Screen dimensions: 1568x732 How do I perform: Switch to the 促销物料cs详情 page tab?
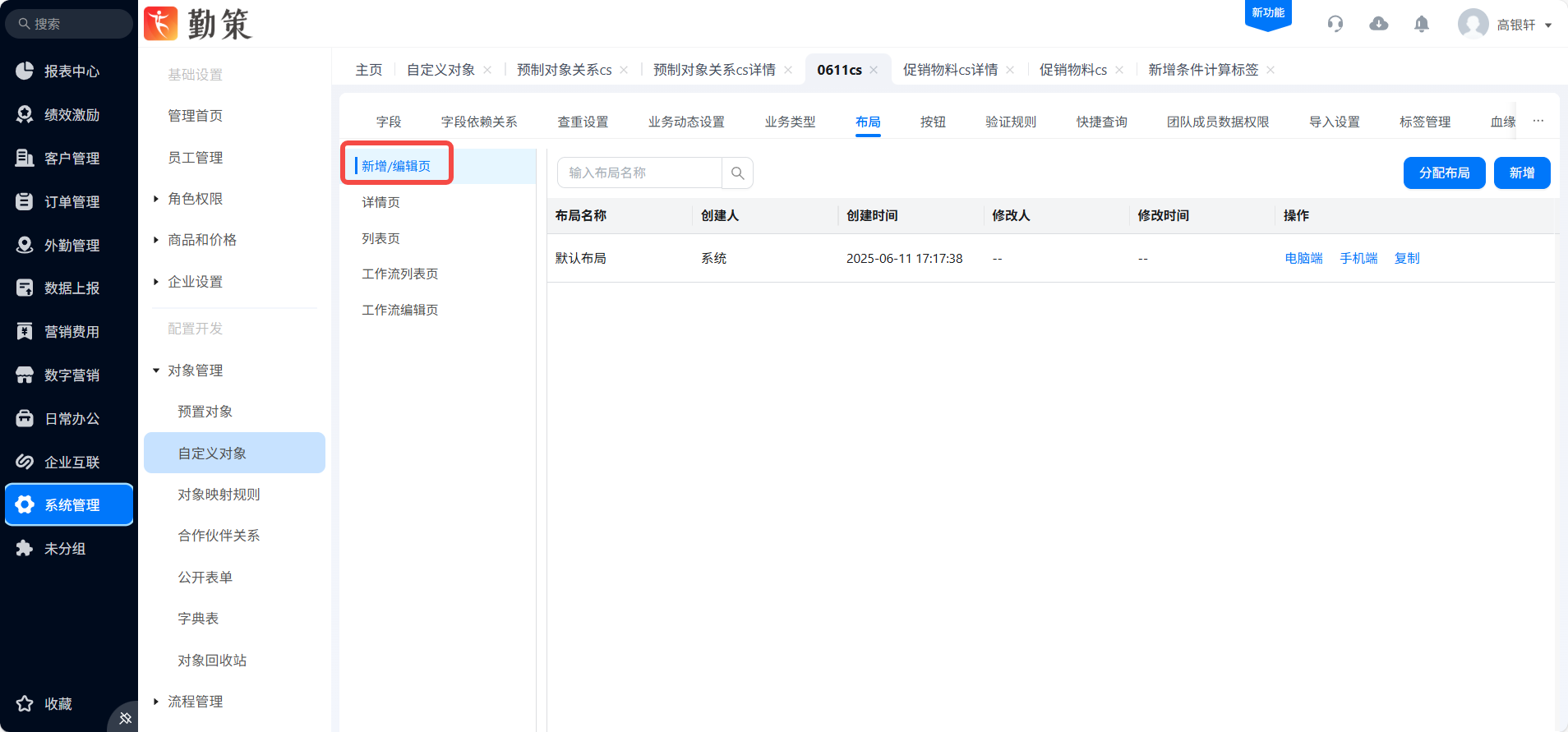[950, 70]
